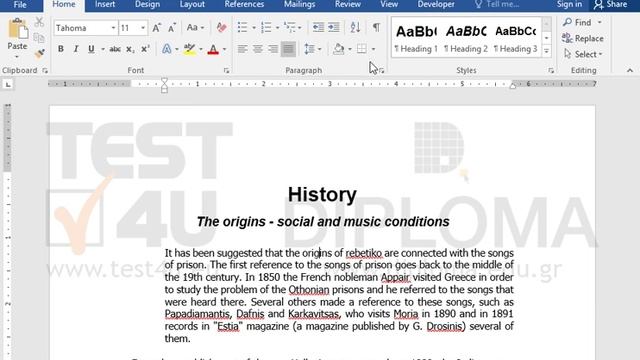Copy selection with the Copy icon
This screenshot has height=360, width=640.
pos(39,38)
